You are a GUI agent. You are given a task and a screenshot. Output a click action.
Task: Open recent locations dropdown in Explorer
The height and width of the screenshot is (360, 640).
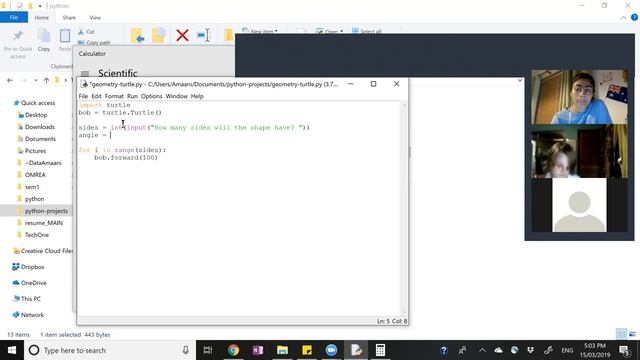coord(36,80)
